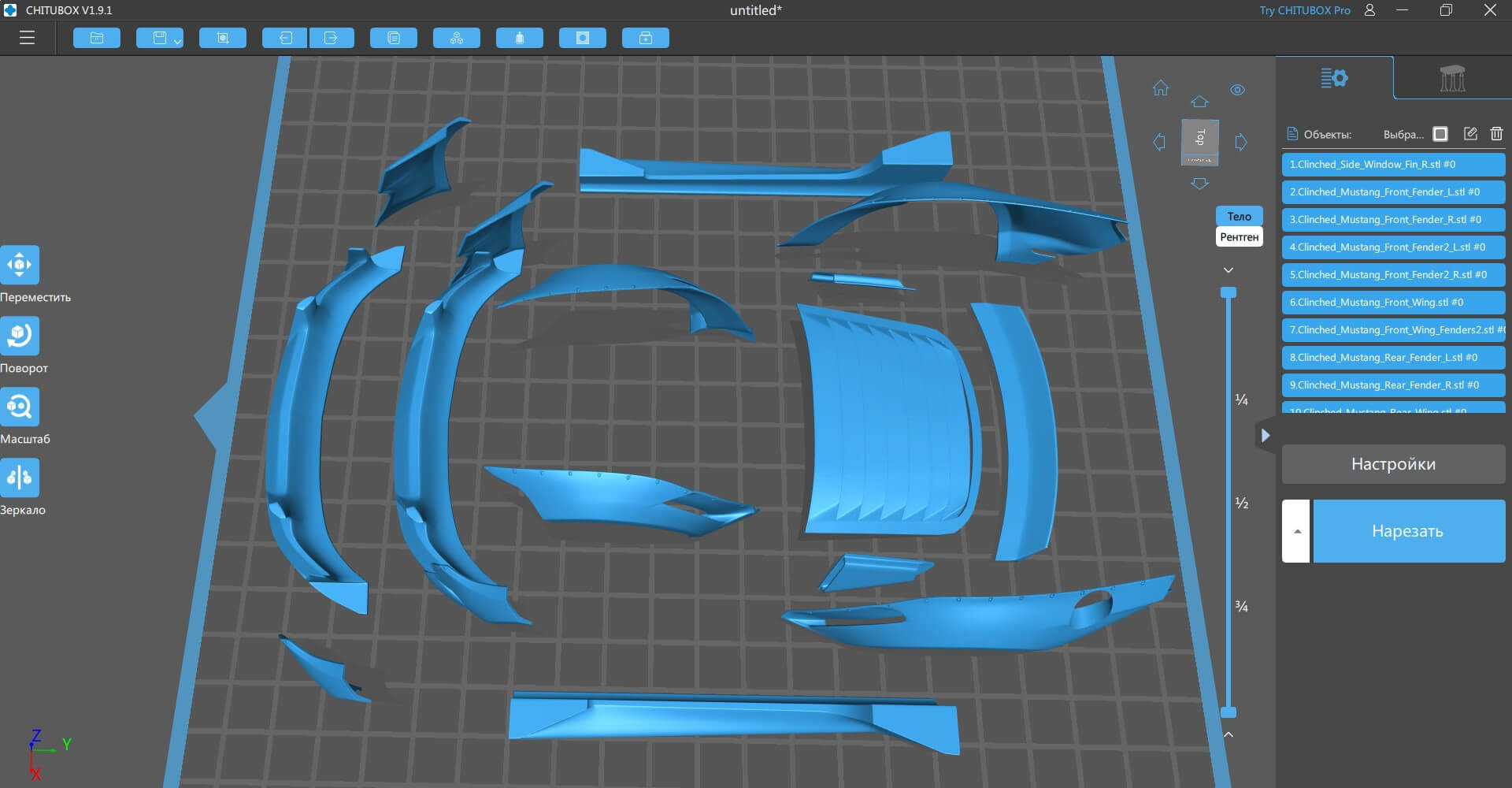Select the Rotate (Поворот) tool

20,336
